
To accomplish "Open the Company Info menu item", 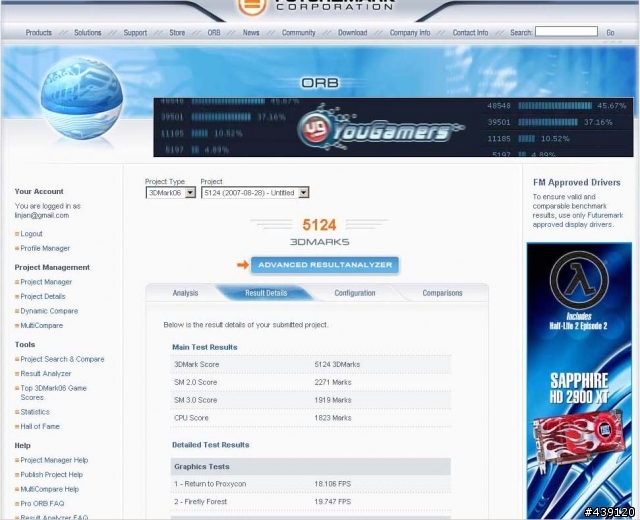I will tap(410, 33).
